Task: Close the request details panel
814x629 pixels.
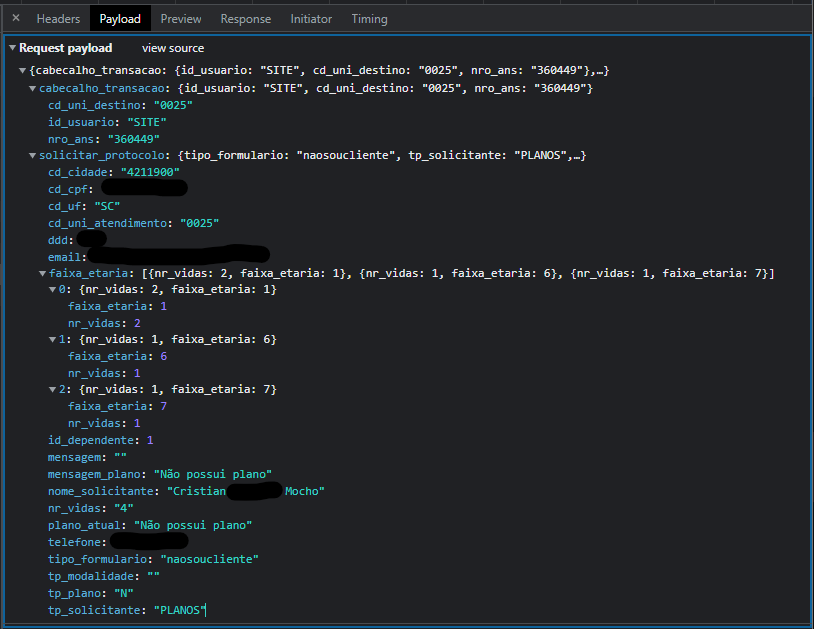Action: 16,18
